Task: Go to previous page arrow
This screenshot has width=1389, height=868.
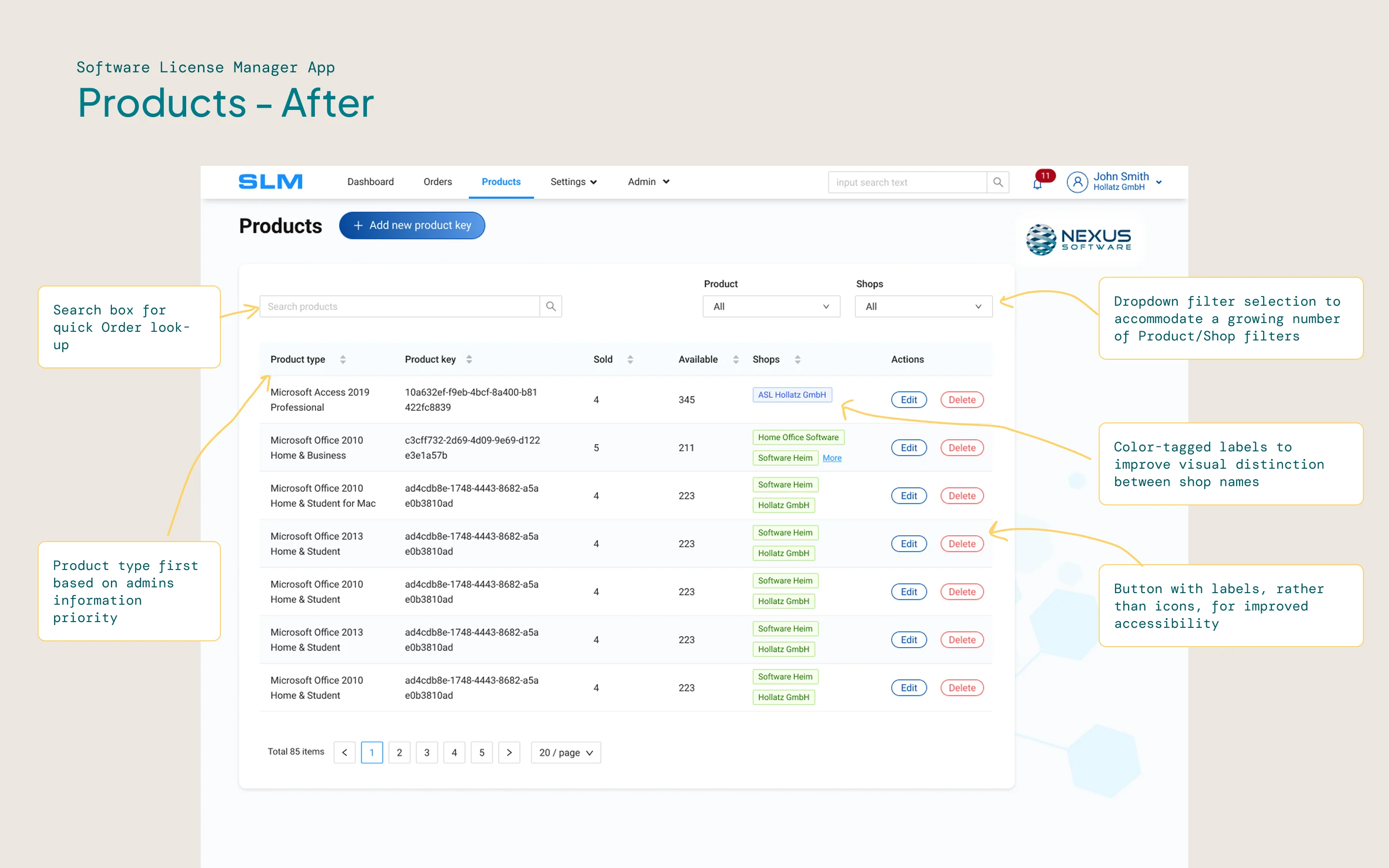Action: [344, 753]
